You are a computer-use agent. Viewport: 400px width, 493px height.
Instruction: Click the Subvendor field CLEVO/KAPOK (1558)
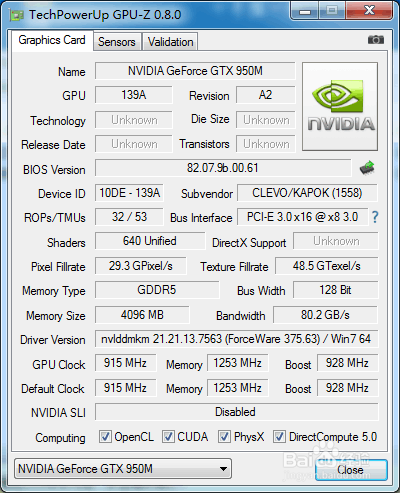[x=307, y=193]
